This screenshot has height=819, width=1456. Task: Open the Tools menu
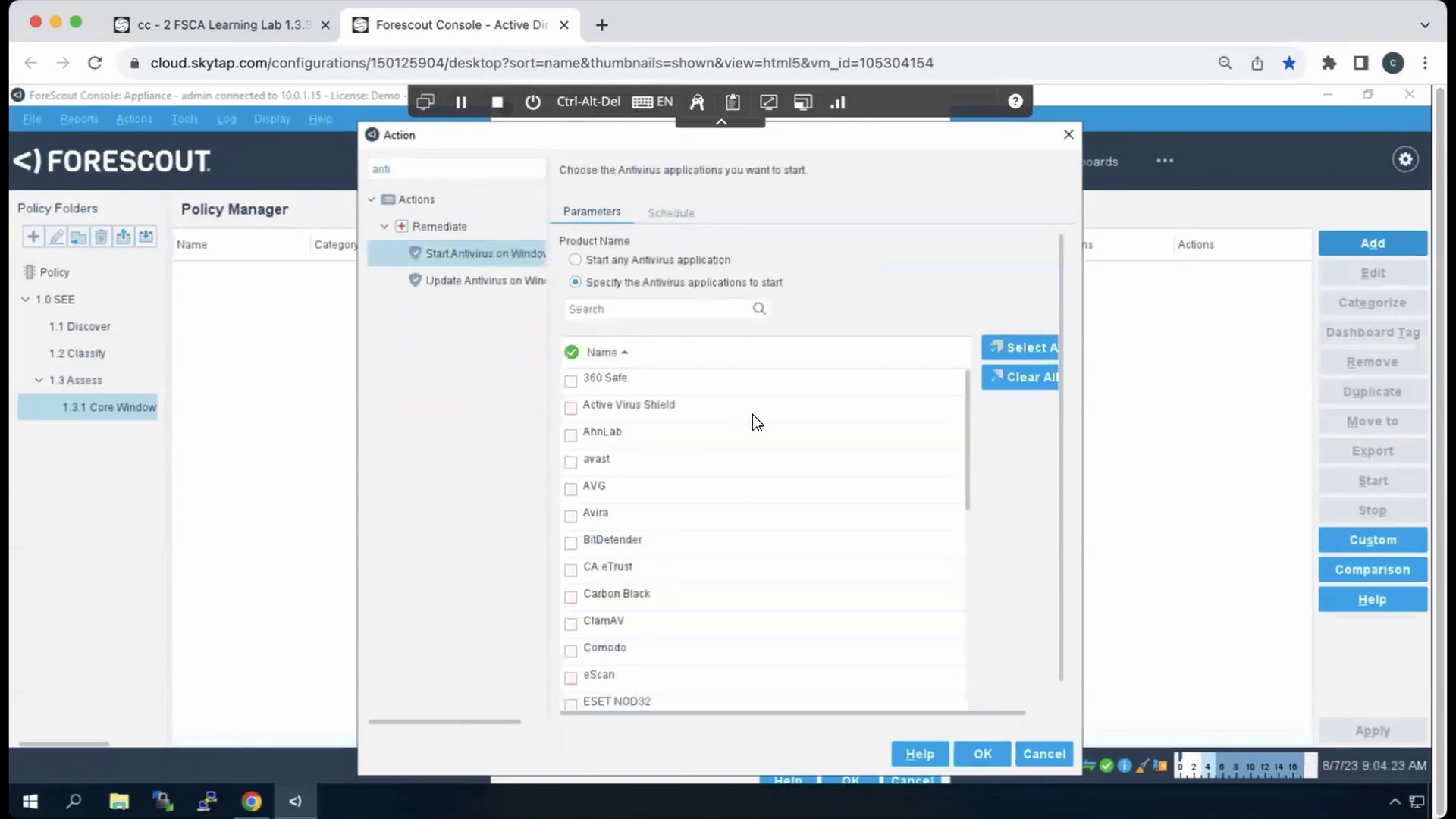[x=184, y=119]
